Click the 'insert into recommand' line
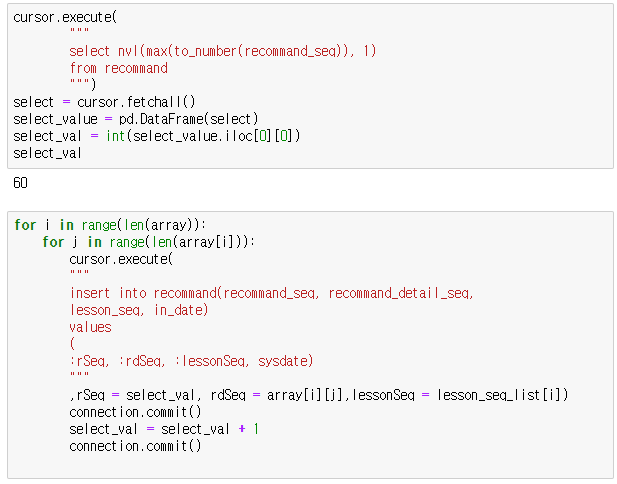Image resolution: width=617 pixels, height=484 pixels. pos(272,293)
